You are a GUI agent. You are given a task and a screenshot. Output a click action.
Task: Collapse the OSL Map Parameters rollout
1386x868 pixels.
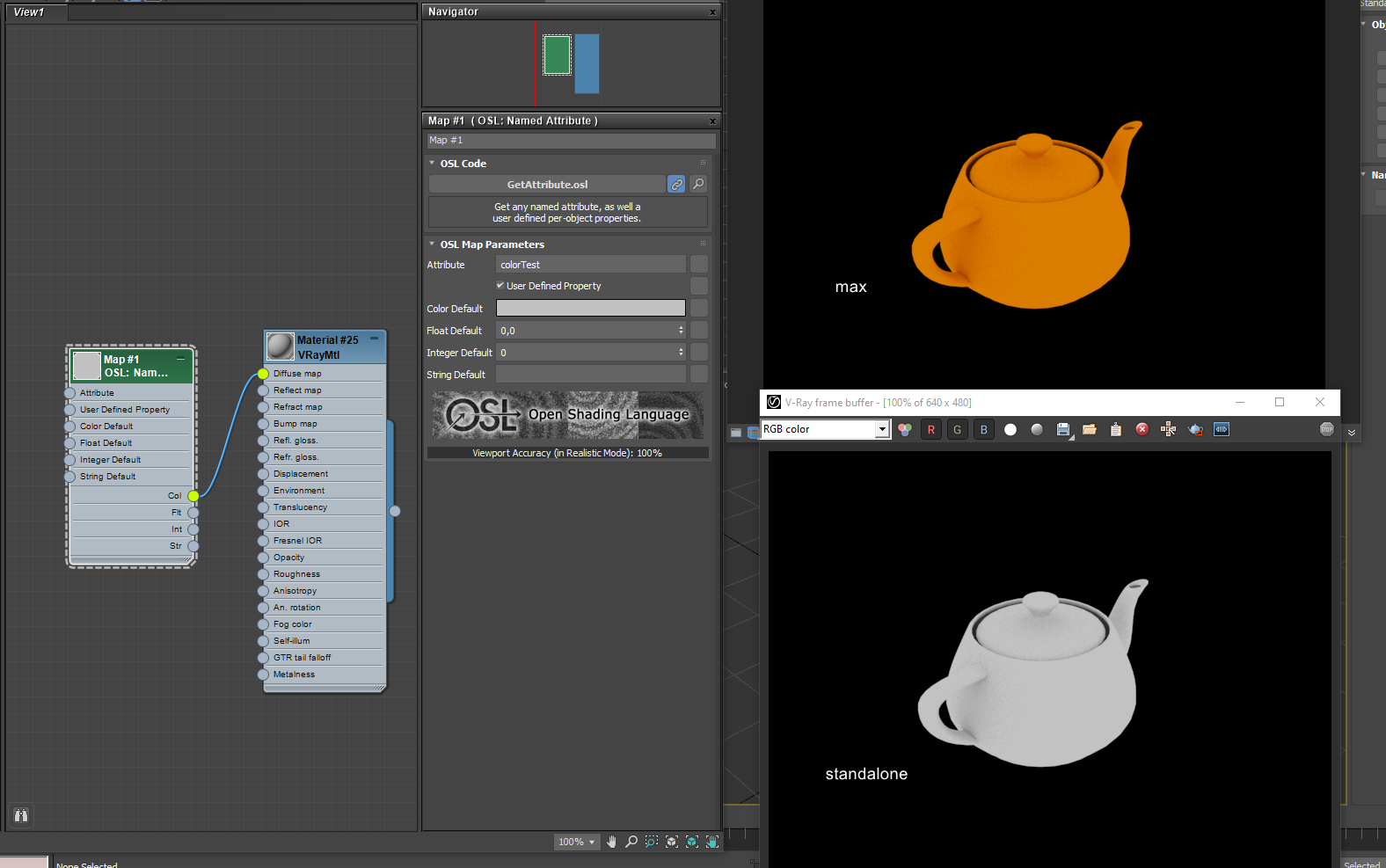(x=432, y=244)
